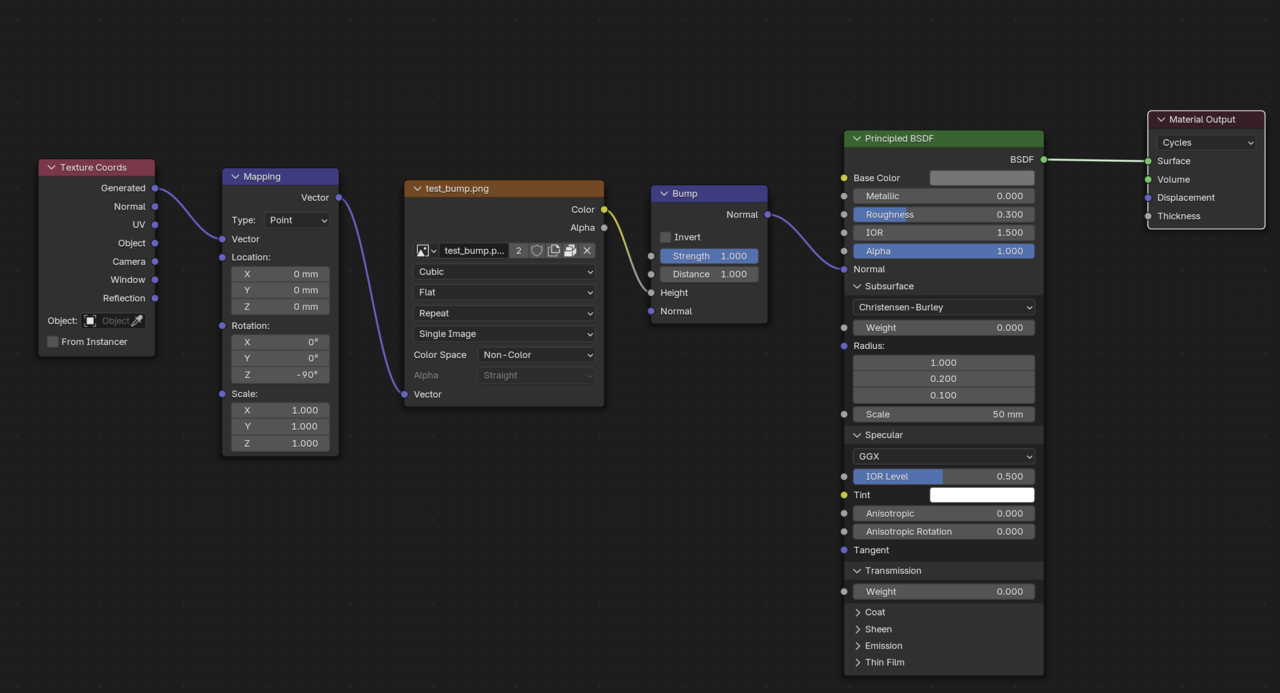Image resolution: width=1280 pixels, height=693 pixels.
Task: Click the fake user shield icon
Action: coord(536,251)
